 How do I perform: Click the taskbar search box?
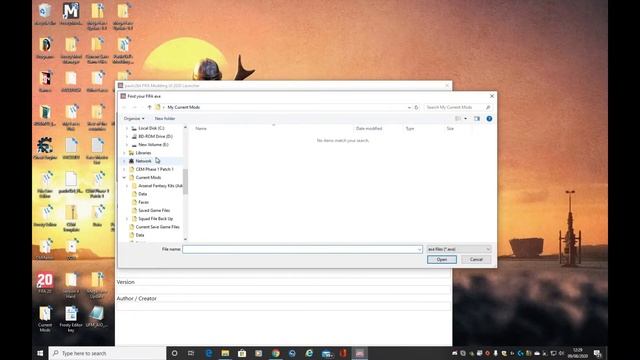point(107,353)
